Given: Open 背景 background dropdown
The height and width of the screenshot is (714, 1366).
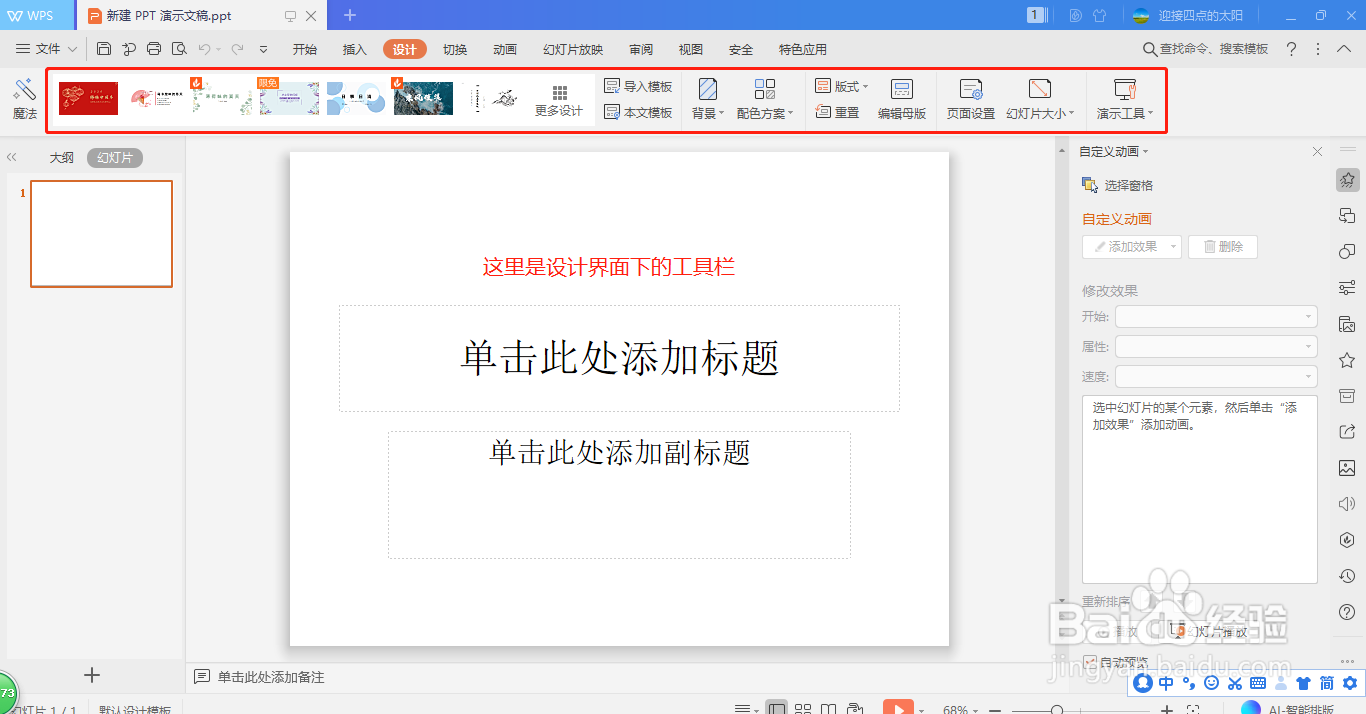Looking at the screenshot, I should [x=708, y=101].
